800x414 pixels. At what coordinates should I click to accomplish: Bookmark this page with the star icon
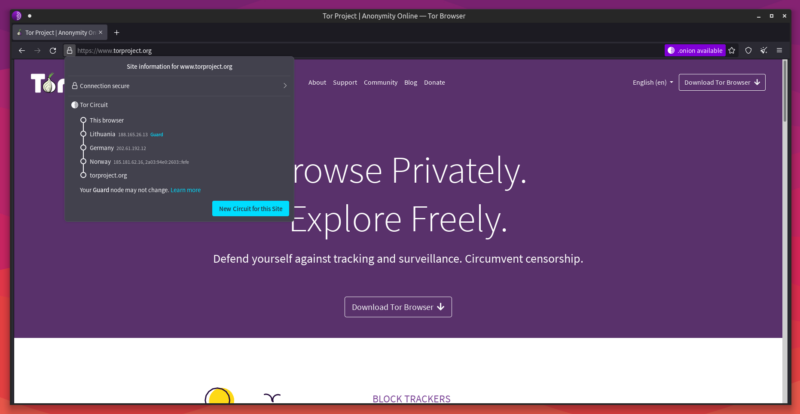coord(732,51)
